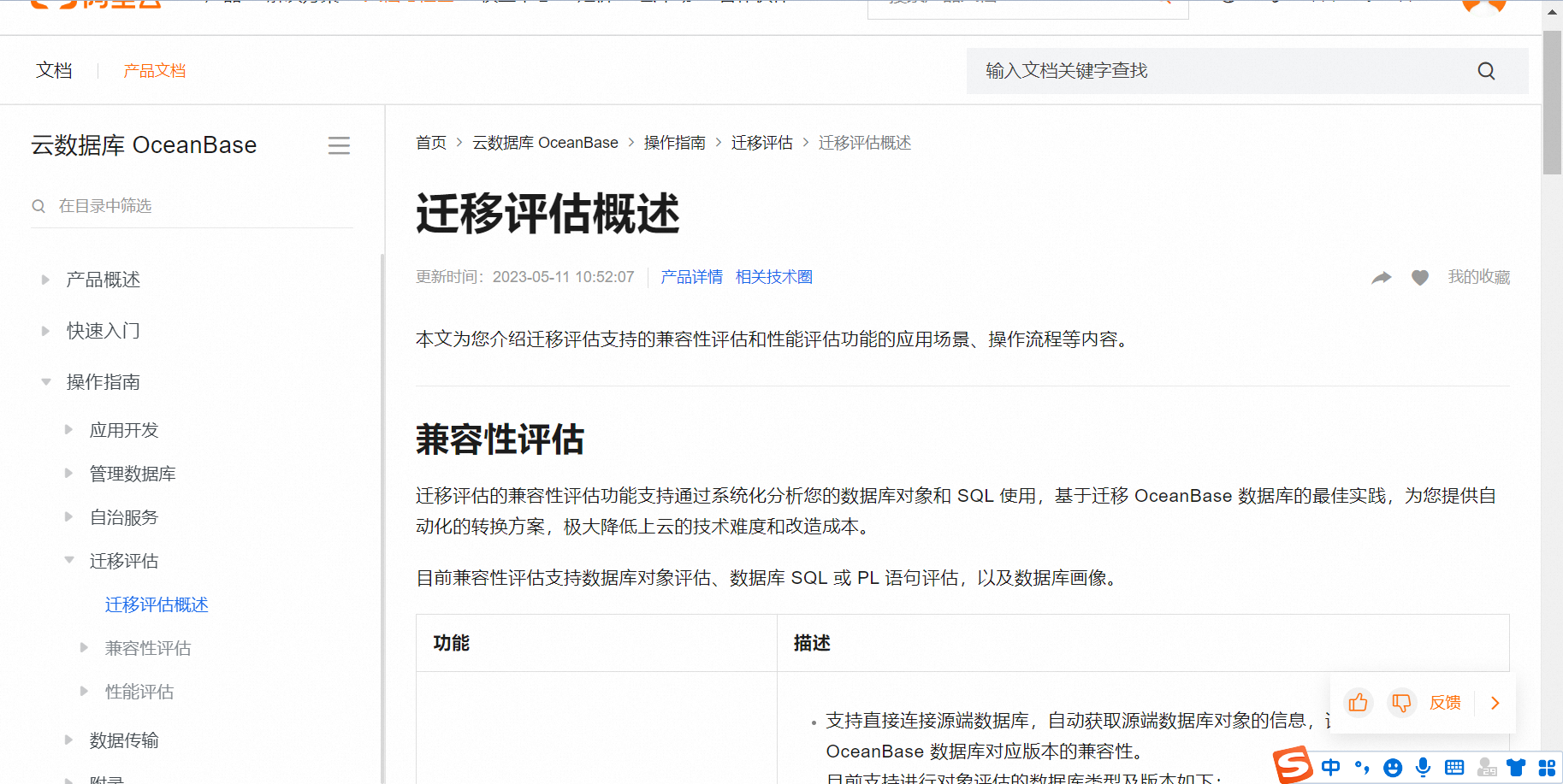Click the 功能 table column header
Screen dimensions: 1563x784
pos(451,643)
